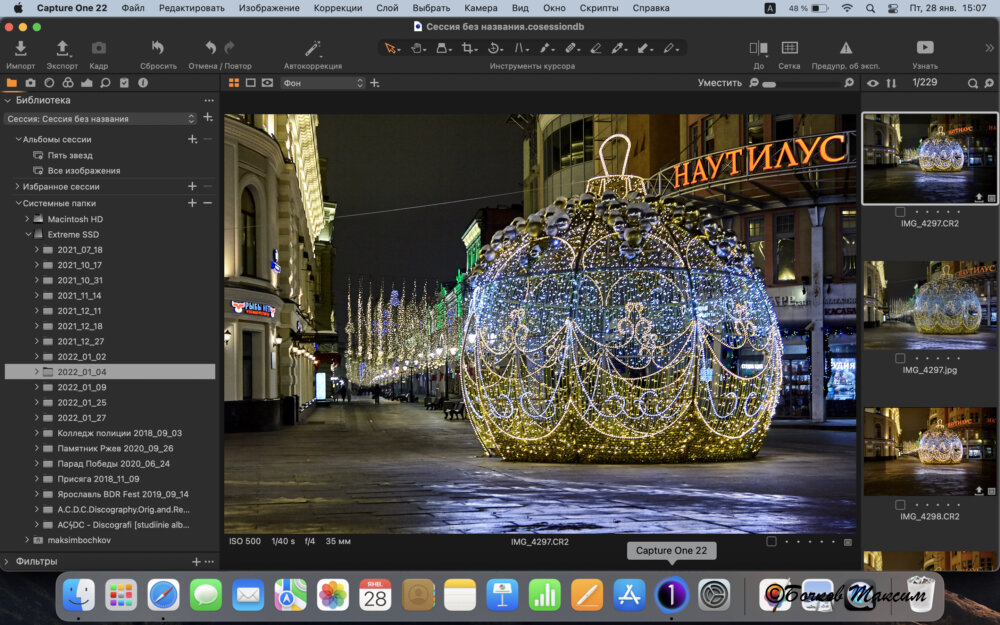
Task: Click the Импорт toolbar icon
Action: coord(20,48)
